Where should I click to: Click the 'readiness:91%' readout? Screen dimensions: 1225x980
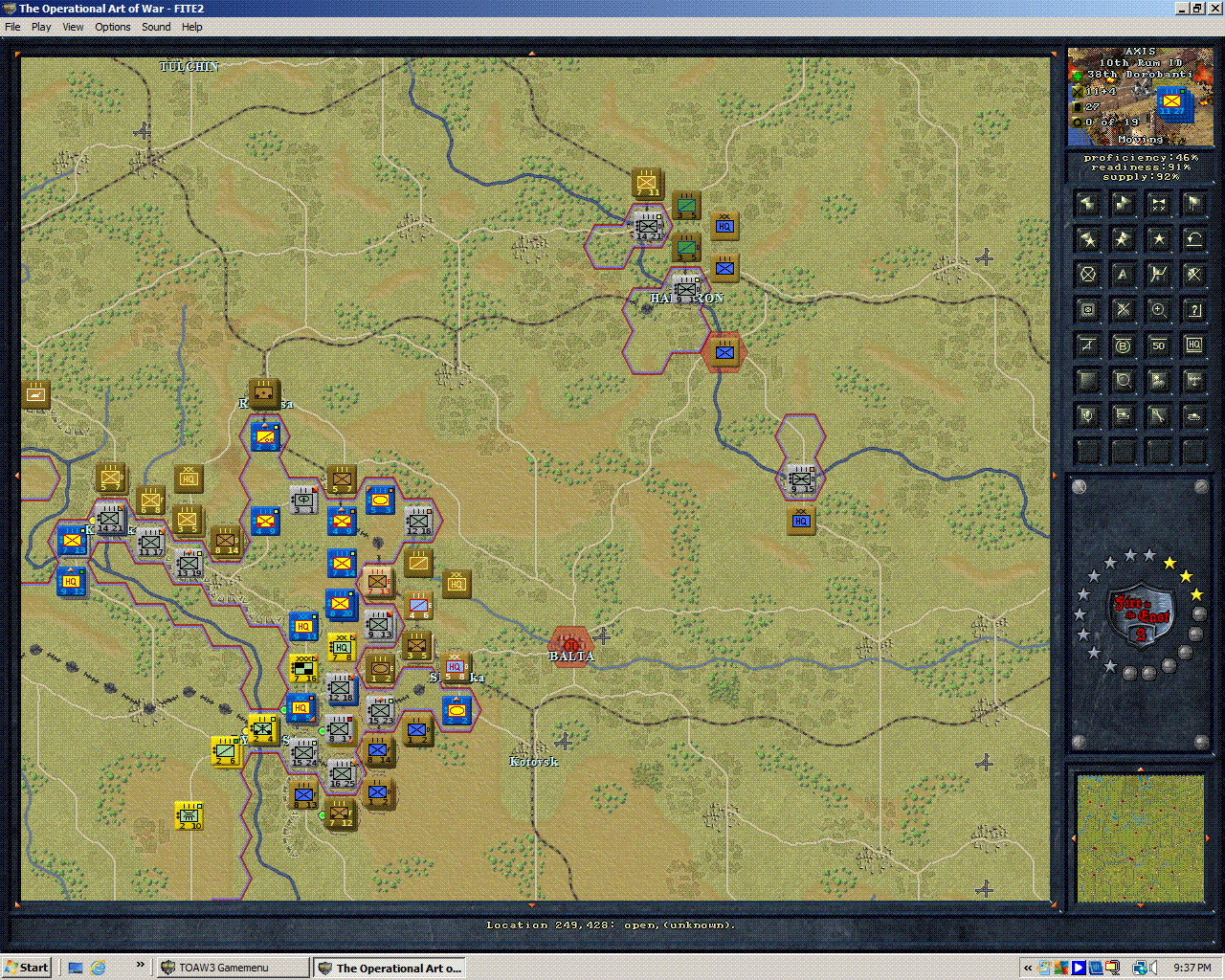pyautogui.click(x=1140, y=167)
